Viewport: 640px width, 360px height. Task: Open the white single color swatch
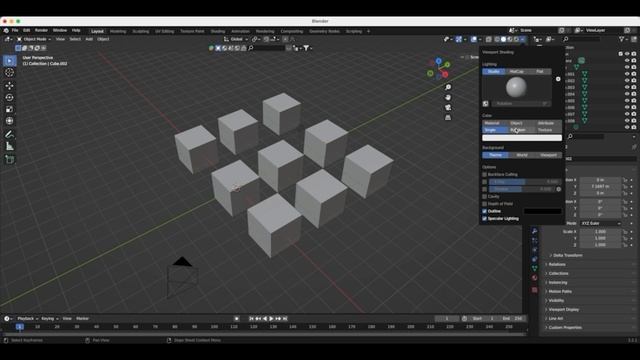tap(522, 138)
